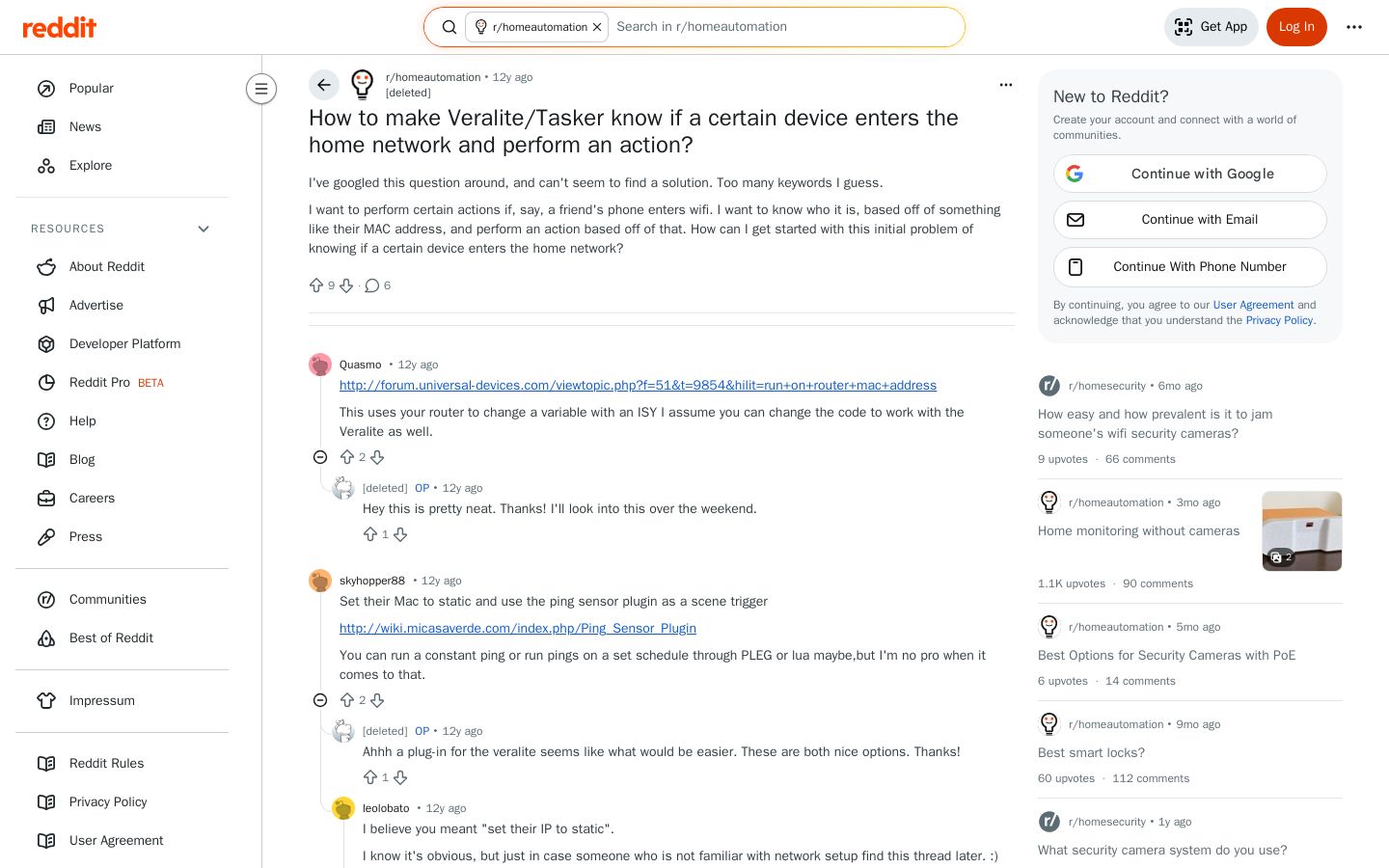Toggle the left sidebar with hamburger button
This screenshot has height=868, width=1389.
pyautogui.click(x=261, y=89)
